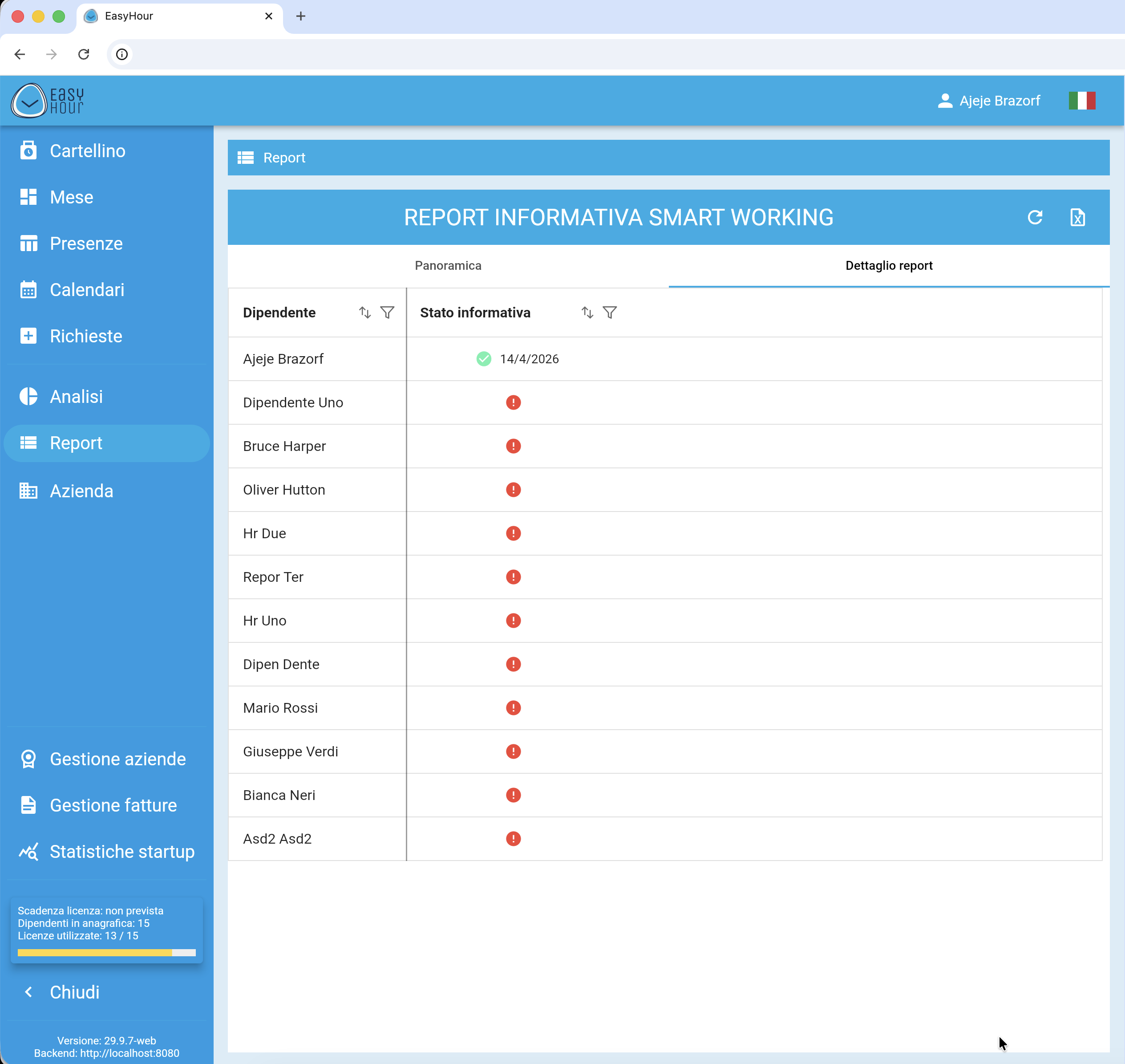Open the Calendari sidebar item

point(87,290)
